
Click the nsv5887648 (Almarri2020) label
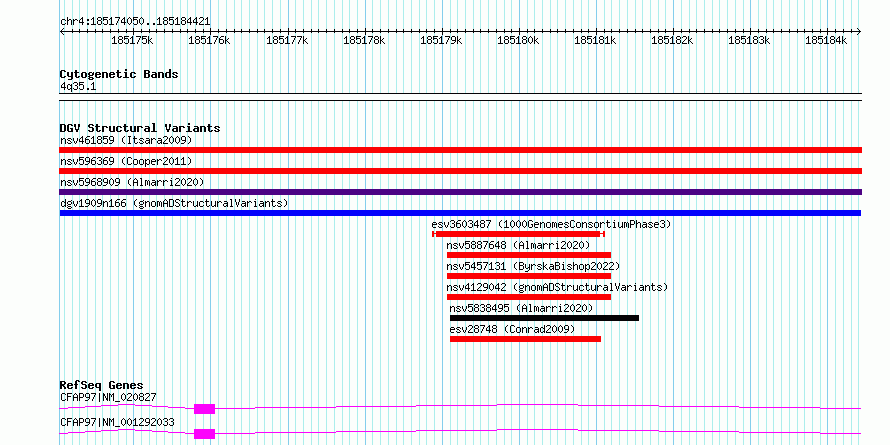518,245
